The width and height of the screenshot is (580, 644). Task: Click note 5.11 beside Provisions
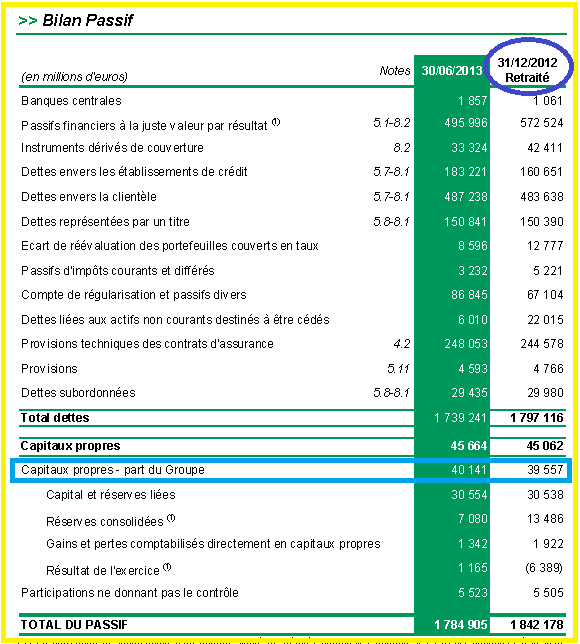pos(398,368)
